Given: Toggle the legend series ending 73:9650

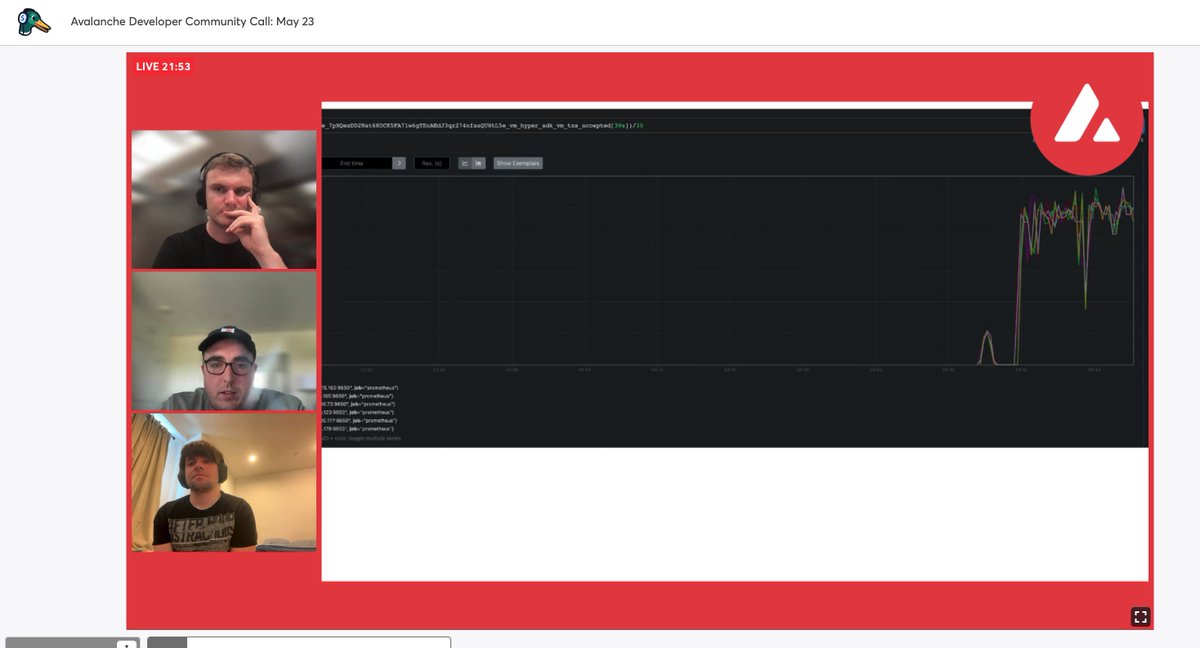Looking at the screenshot, I should tap(360, 404).
